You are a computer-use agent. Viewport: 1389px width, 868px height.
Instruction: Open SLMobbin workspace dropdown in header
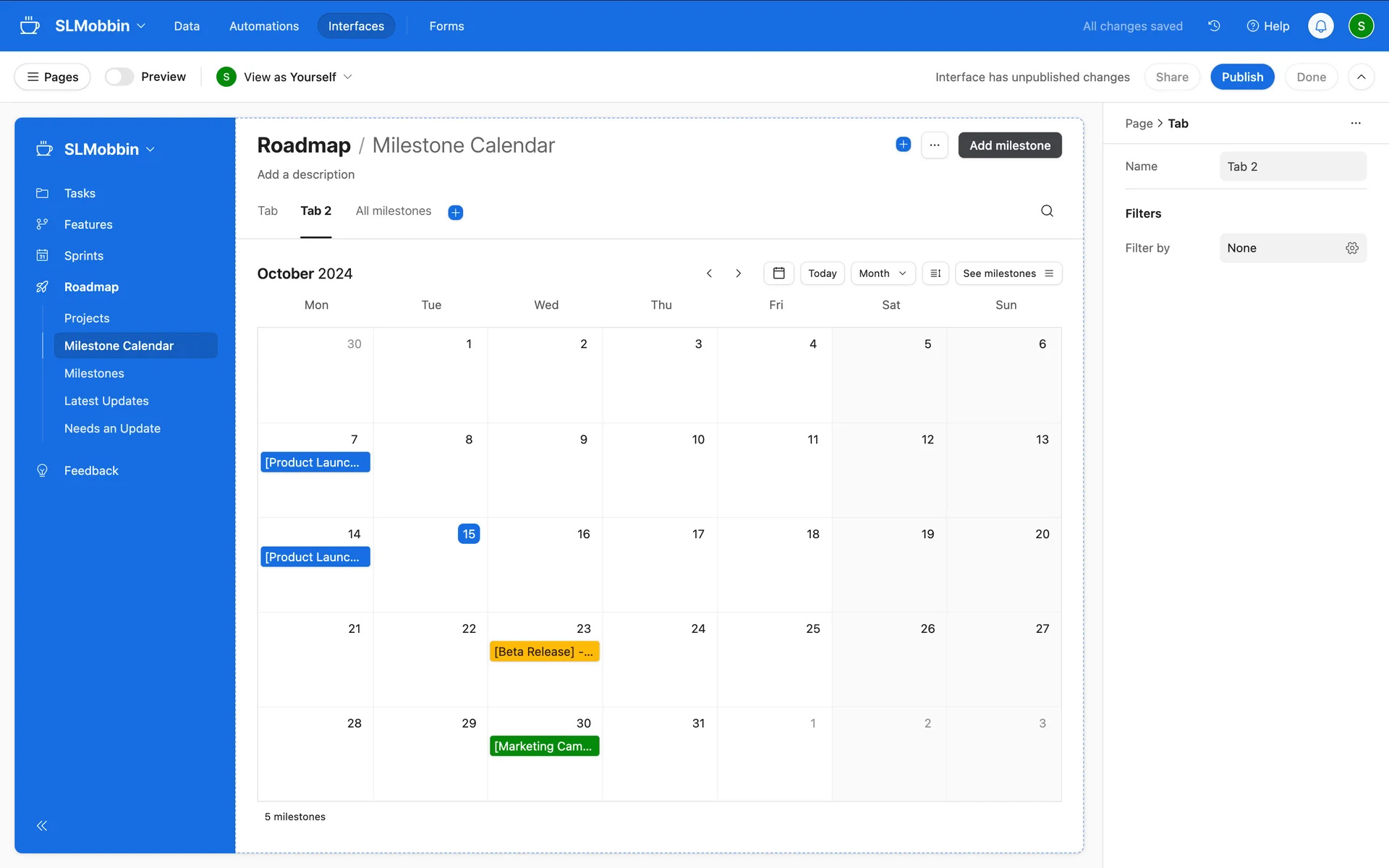point(101,26)
